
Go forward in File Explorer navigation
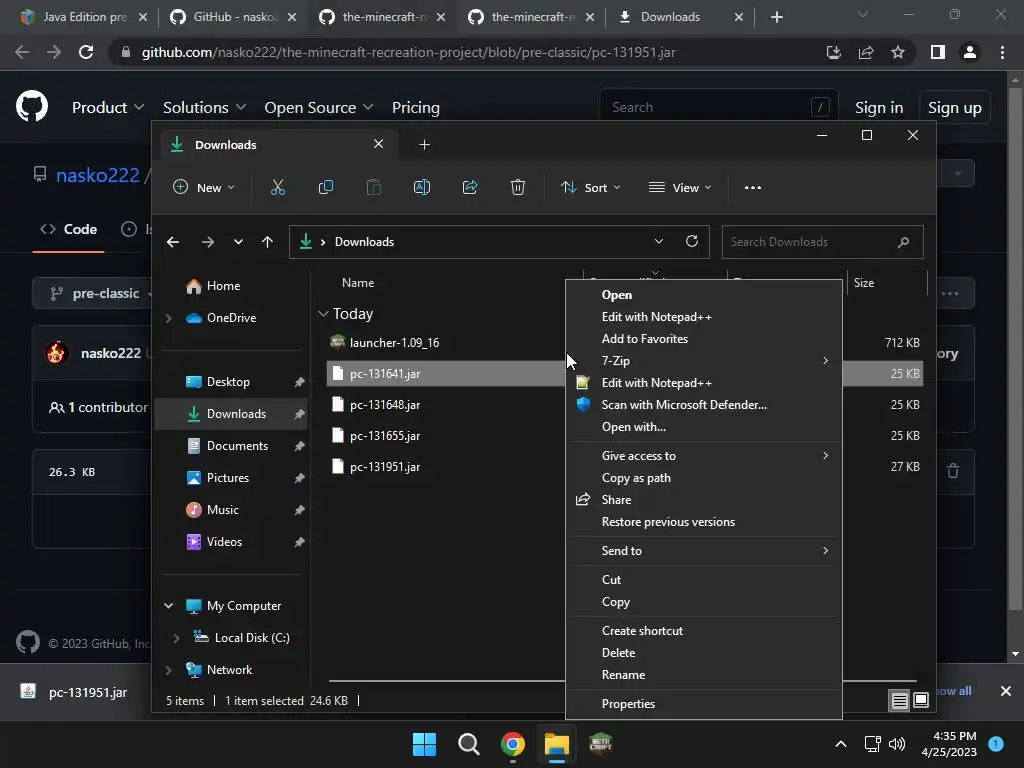[x=208, y=242]
